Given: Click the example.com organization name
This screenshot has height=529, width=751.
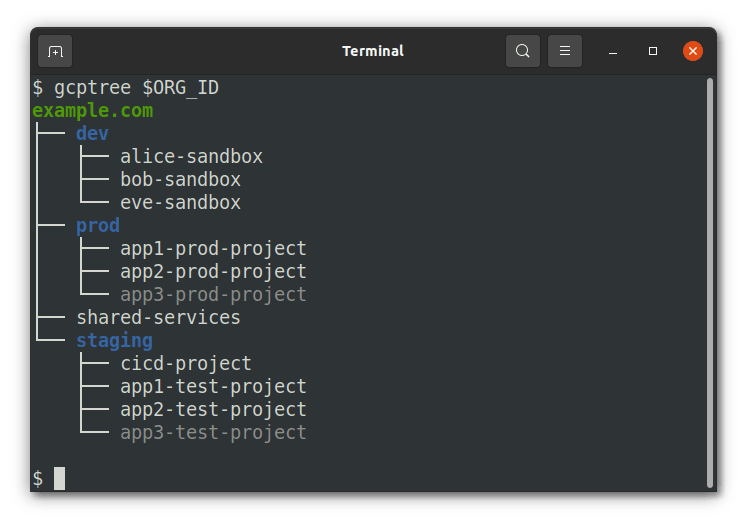Looking at the screenshot, I should point(93,111).
